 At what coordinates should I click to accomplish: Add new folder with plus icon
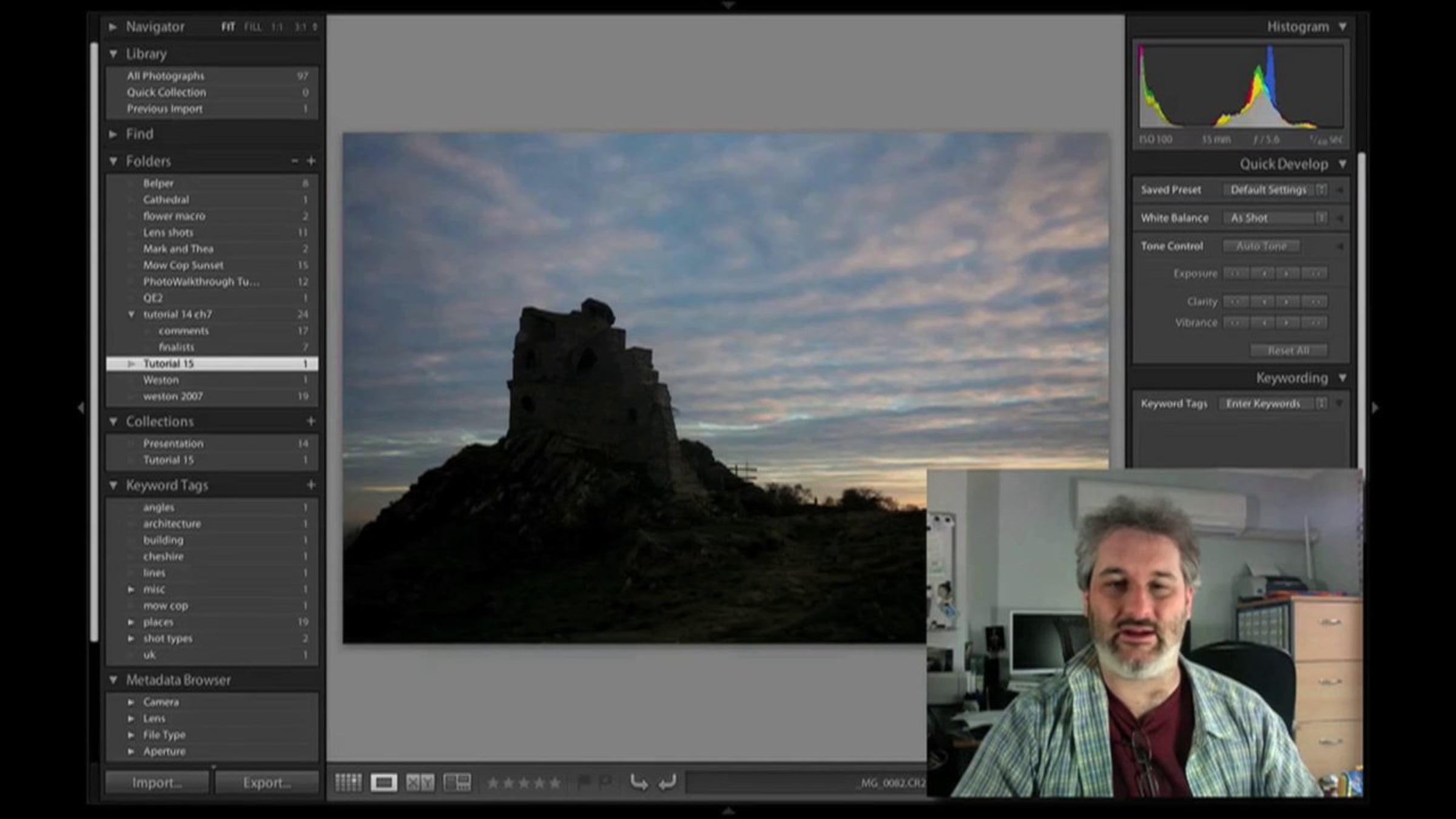311,161
